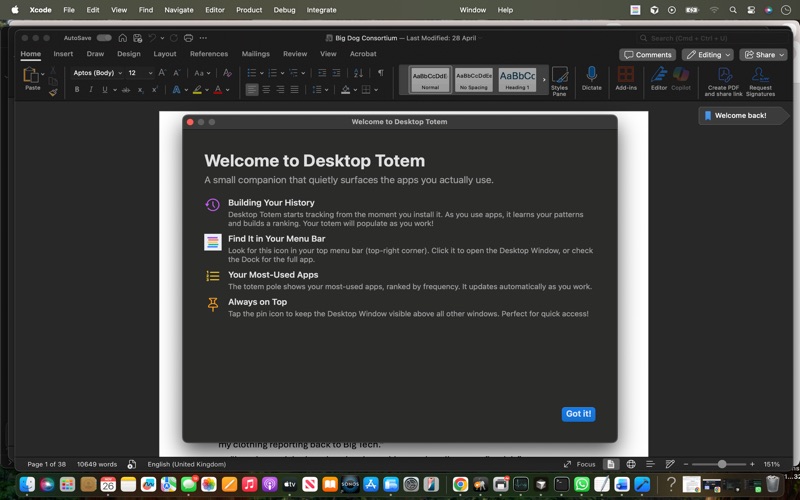Toggle Strikethrough formatting
Screen dimensions: 800x500
click(x=126, y=90)
